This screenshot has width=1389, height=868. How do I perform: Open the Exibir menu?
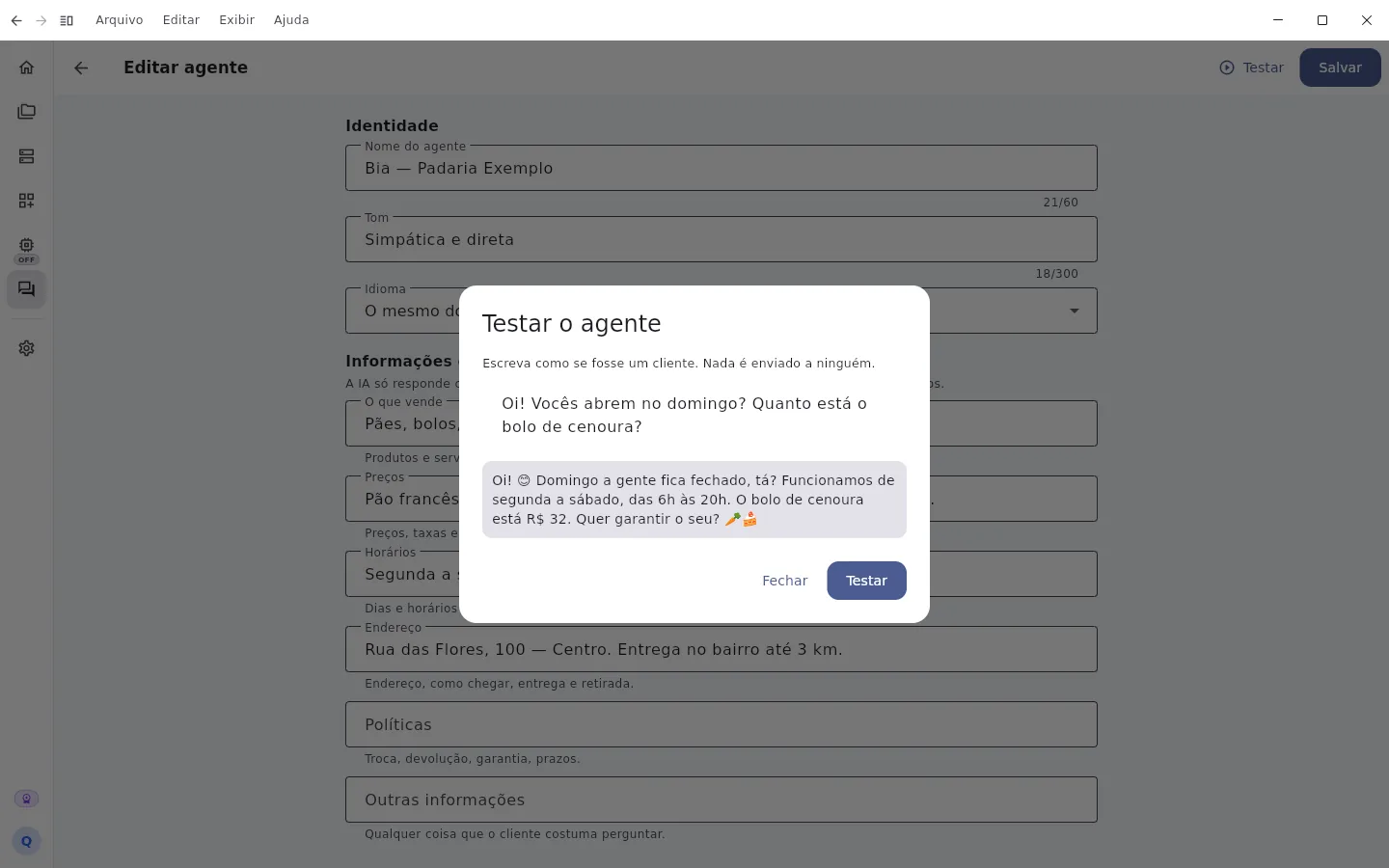pyautogui.click(x=236, y=20)
